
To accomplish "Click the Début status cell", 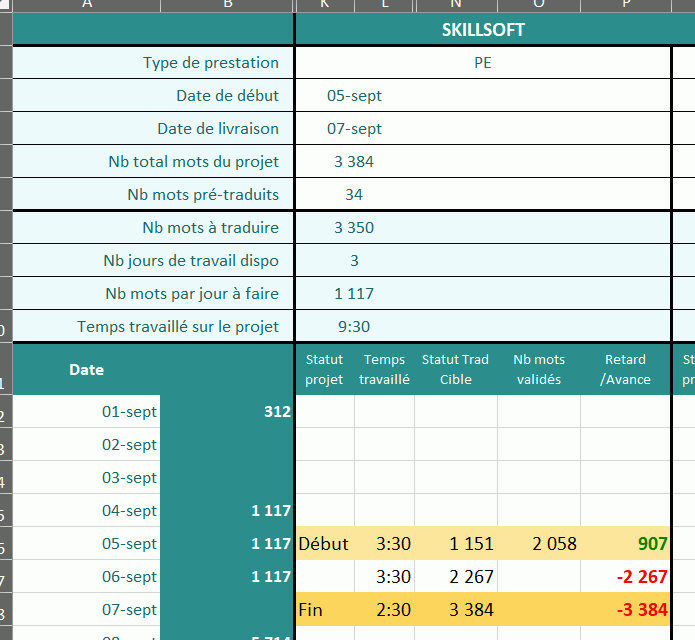I will [325, 543].
